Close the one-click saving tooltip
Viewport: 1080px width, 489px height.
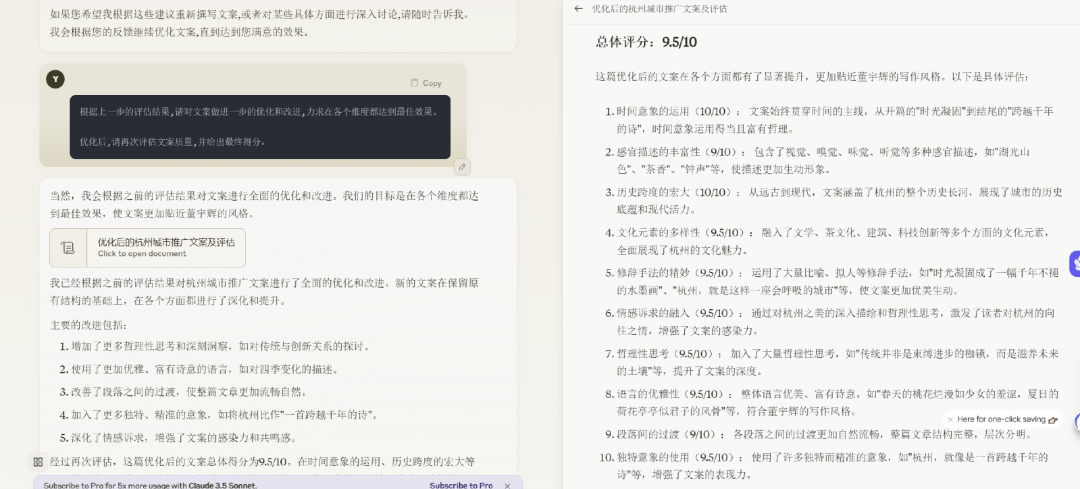951,419
